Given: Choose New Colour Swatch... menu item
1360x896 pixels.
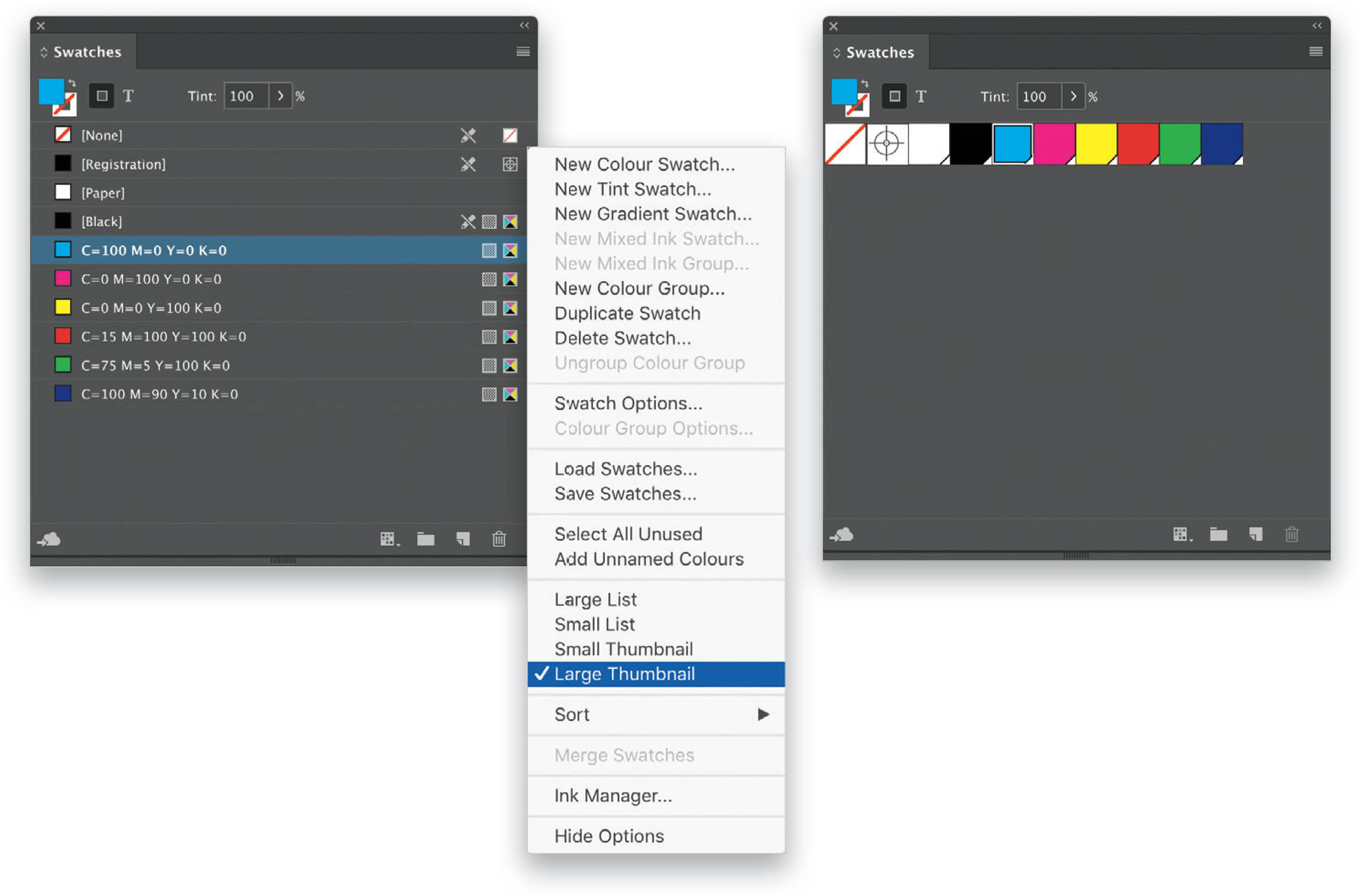Looking at the screenshot, I should (656, 164).
